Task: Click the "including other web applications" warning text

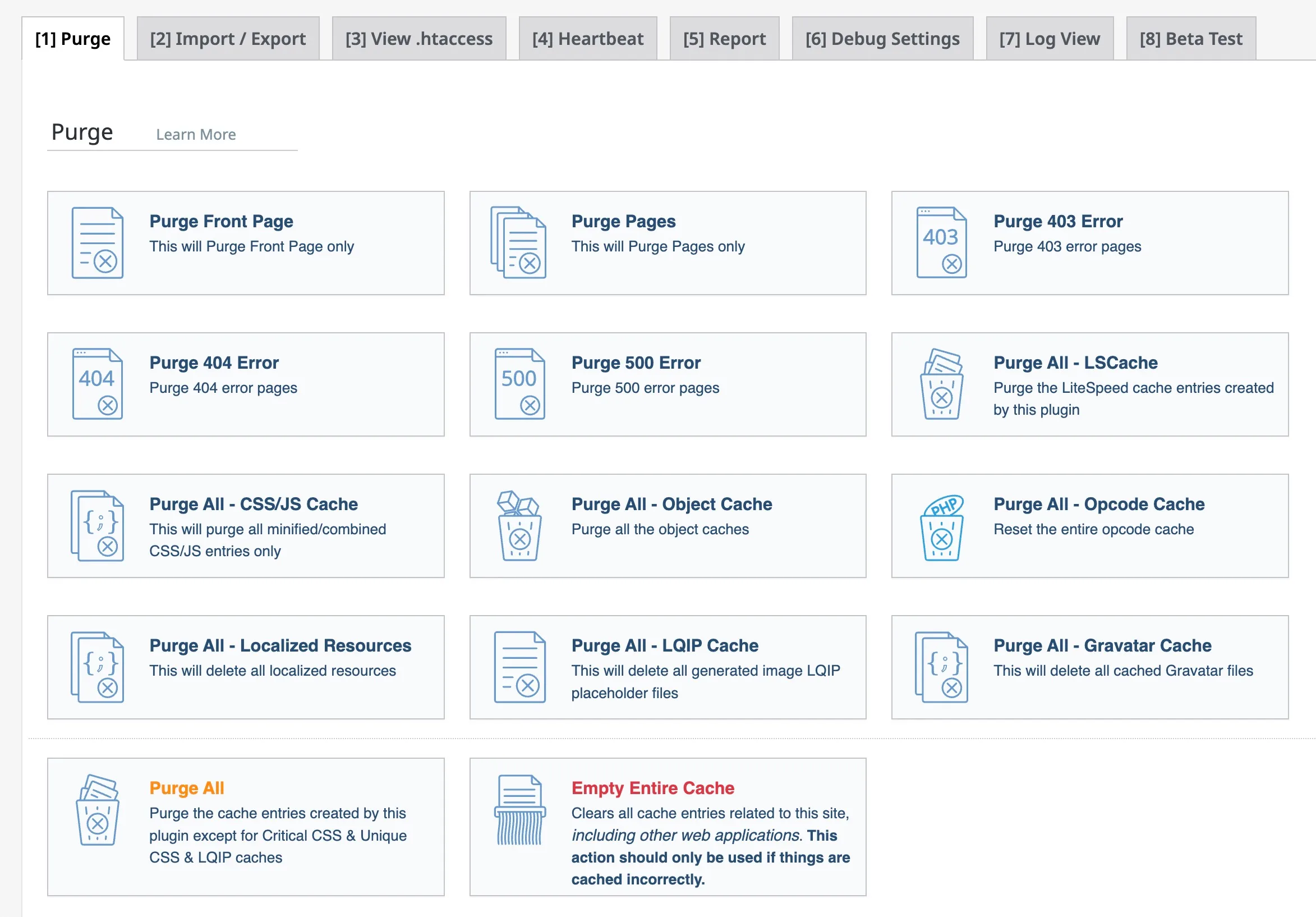Action: click(685, 835)
